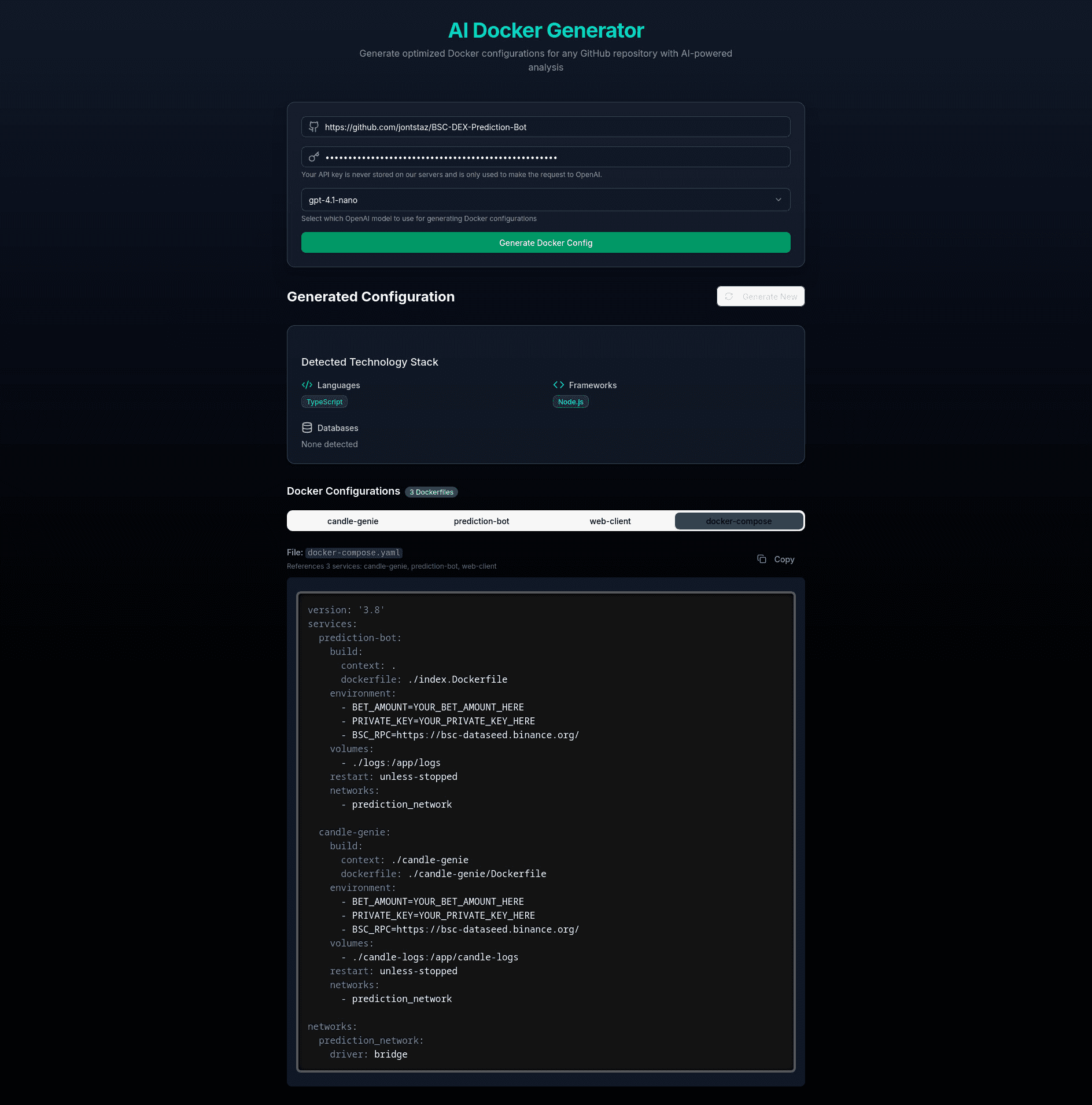Switch to the candle-genie tab

(x=353, y=521)
